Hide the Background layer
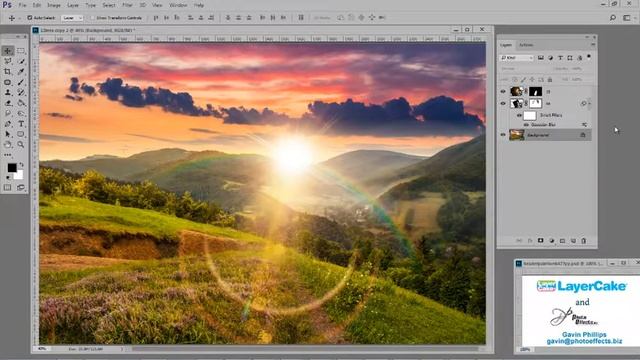The width and height of the screenshot is (640, 360). pyautogui.click(x=503, y=135)
